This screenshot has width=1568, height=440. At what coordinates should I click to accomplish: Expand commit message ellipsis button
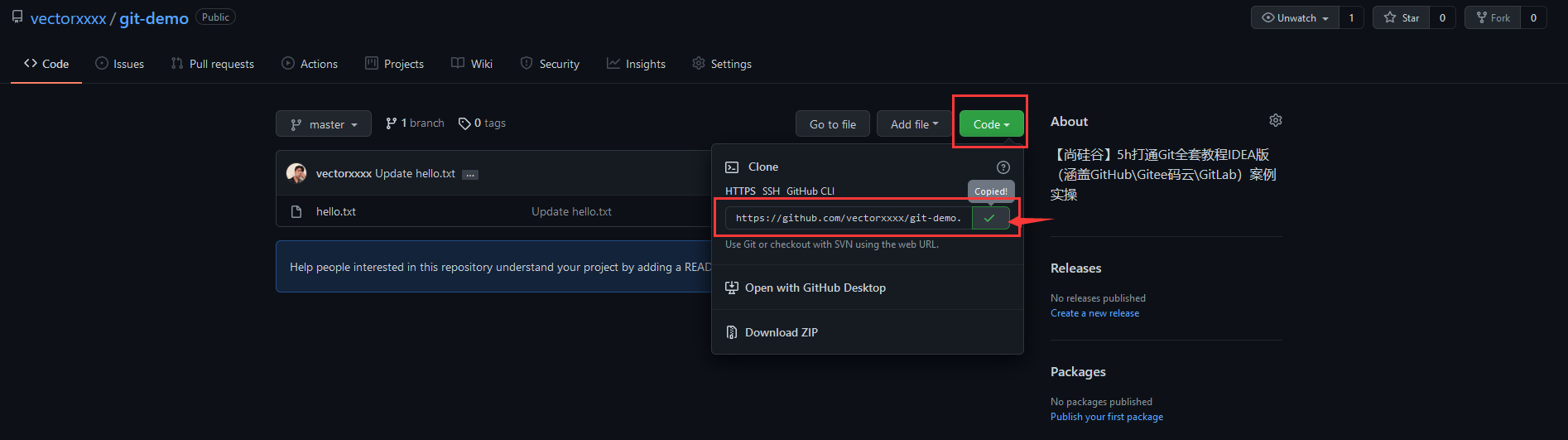pyautogui.click(x=470, y=175)
